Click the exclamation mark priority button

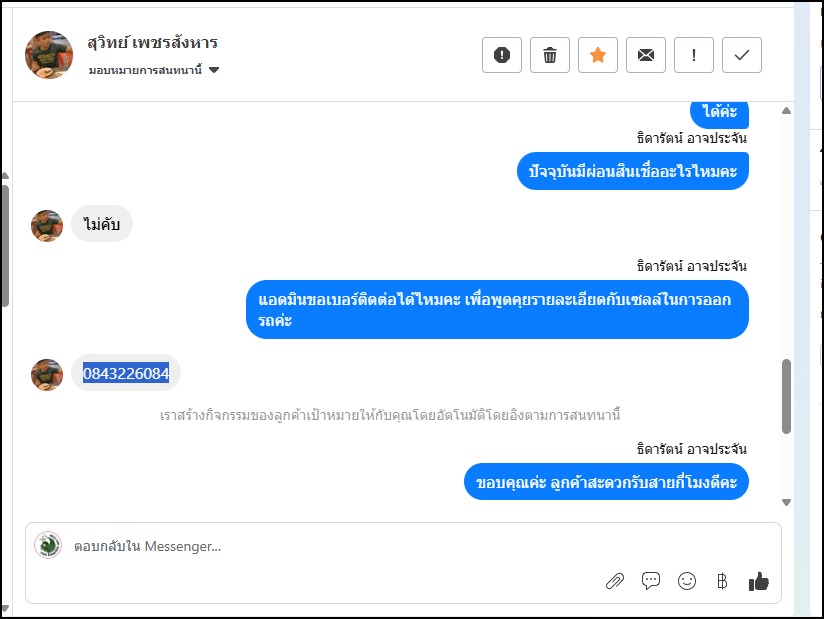click(694, 55)
